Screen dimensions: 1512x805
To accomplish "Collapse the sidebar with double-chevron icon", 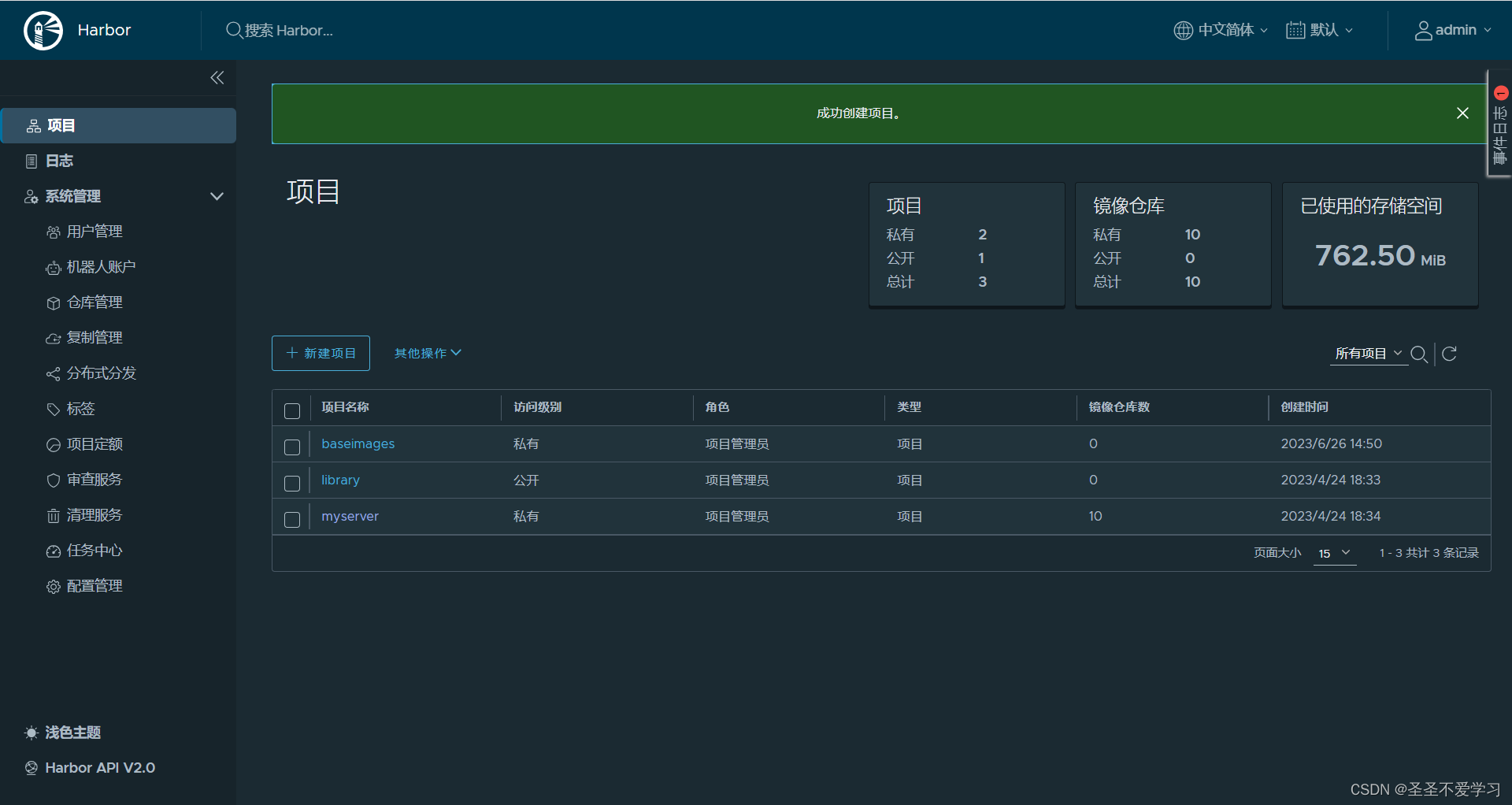I will [217, 77].
